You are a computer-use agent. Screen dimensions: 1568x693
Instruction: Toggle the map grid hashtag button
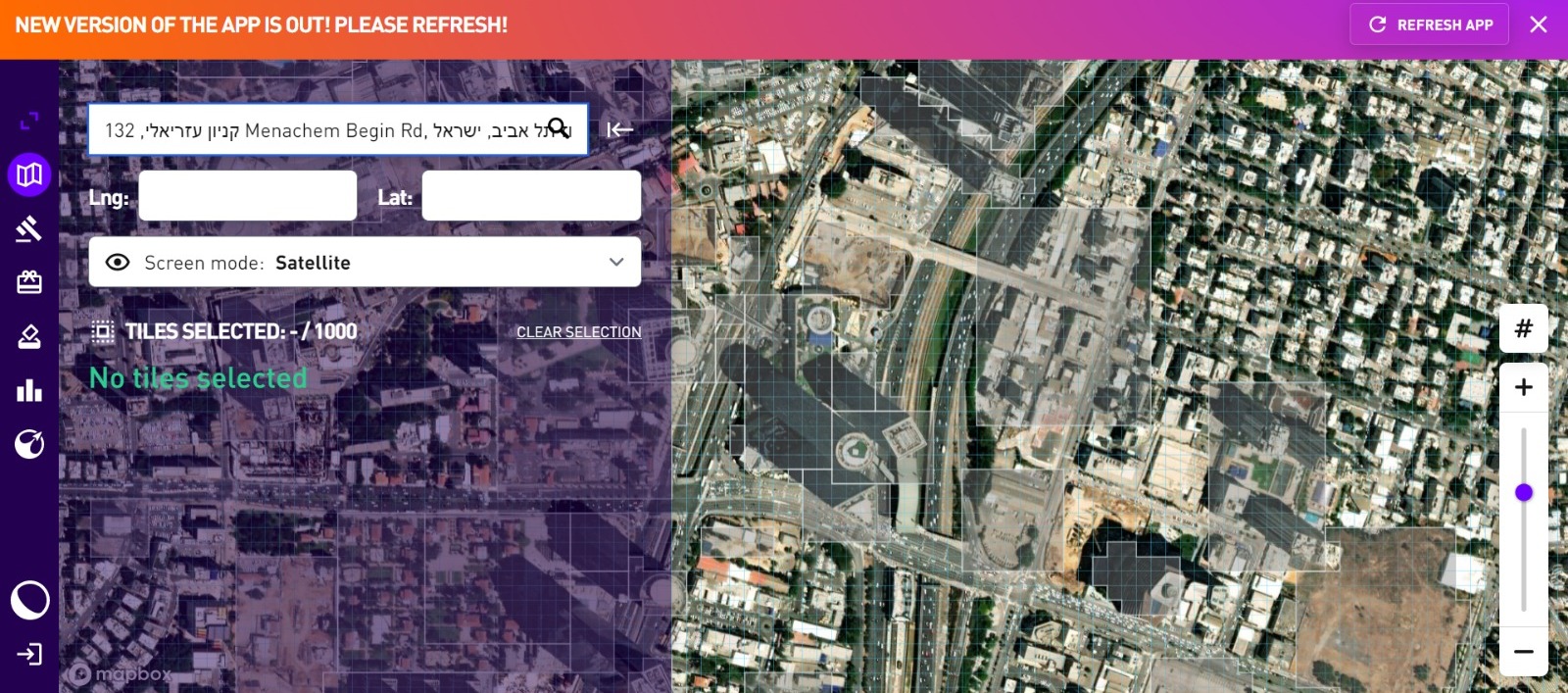tap(1523, 328)
